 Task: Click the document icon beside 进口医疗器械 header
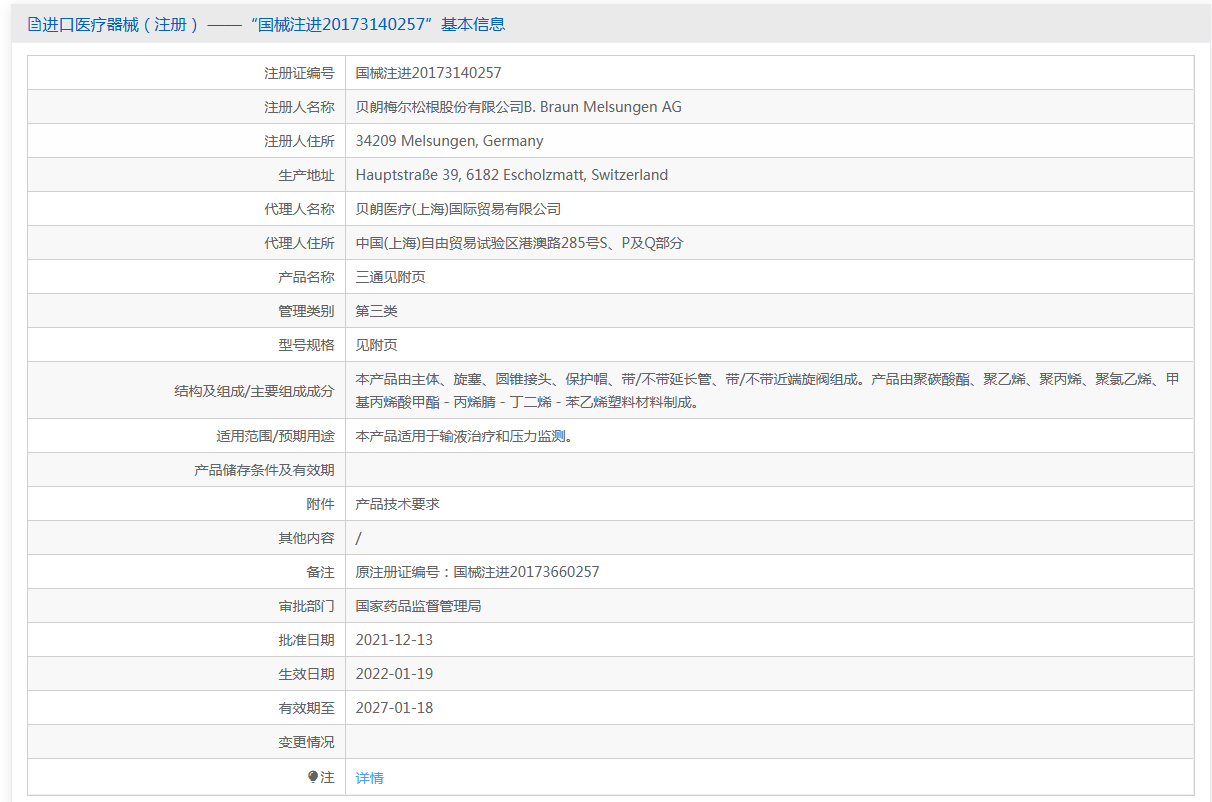pos(35,24)
